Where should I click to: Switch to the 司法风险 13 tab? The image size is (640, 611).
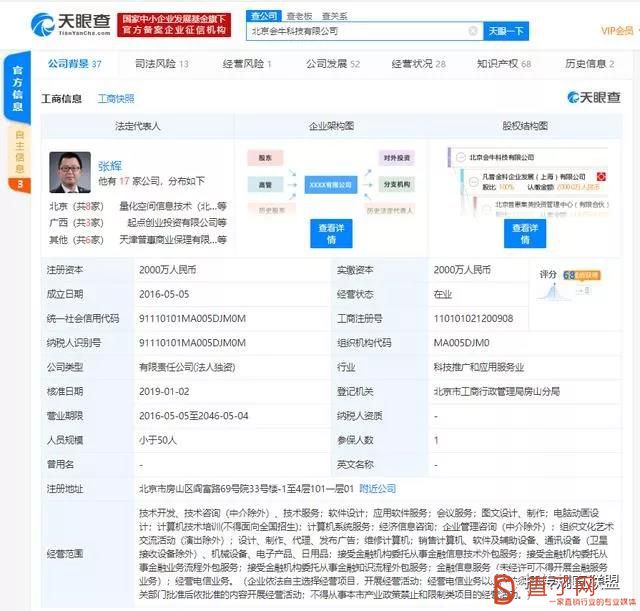(x=162, y=64)
